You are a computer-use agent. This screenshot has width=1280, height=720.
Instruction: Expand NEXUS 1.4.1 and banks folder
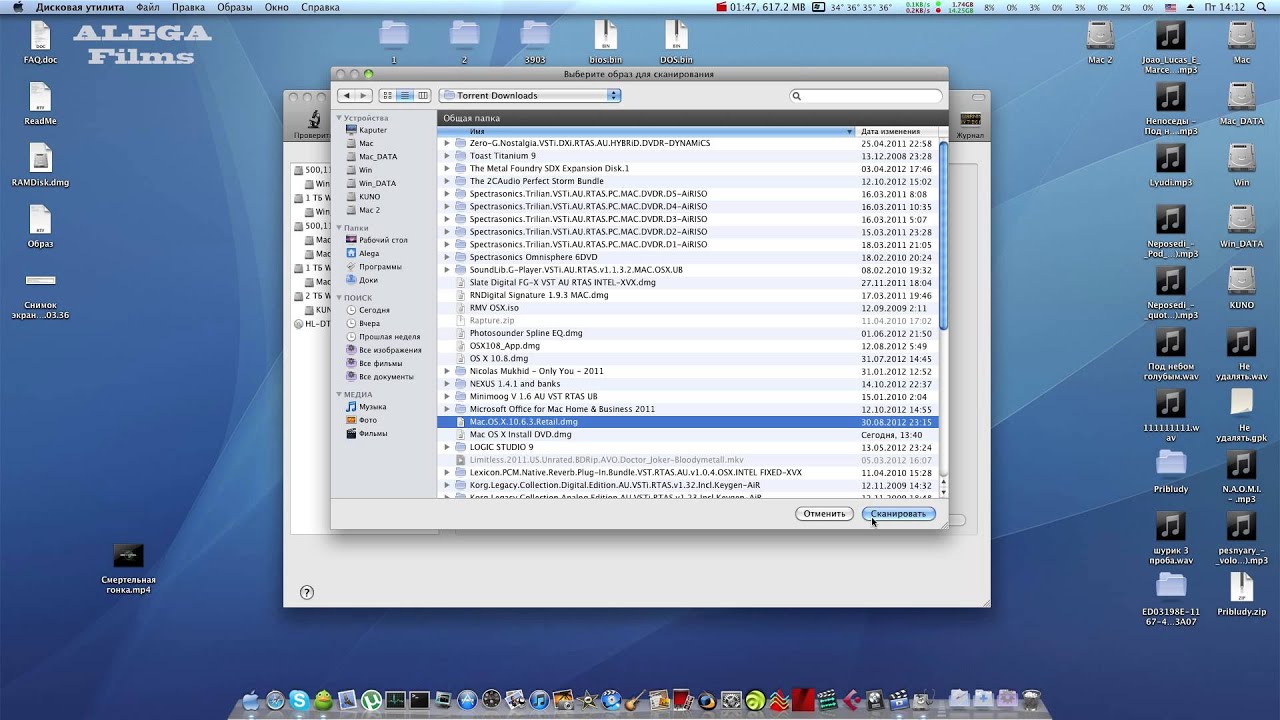447,384
